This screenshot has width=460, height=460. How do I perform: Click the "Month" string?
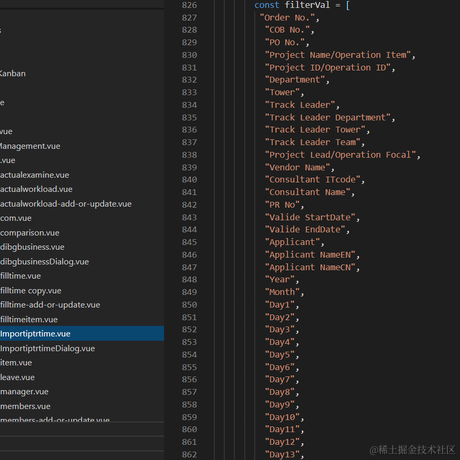[x=282, y=292]
